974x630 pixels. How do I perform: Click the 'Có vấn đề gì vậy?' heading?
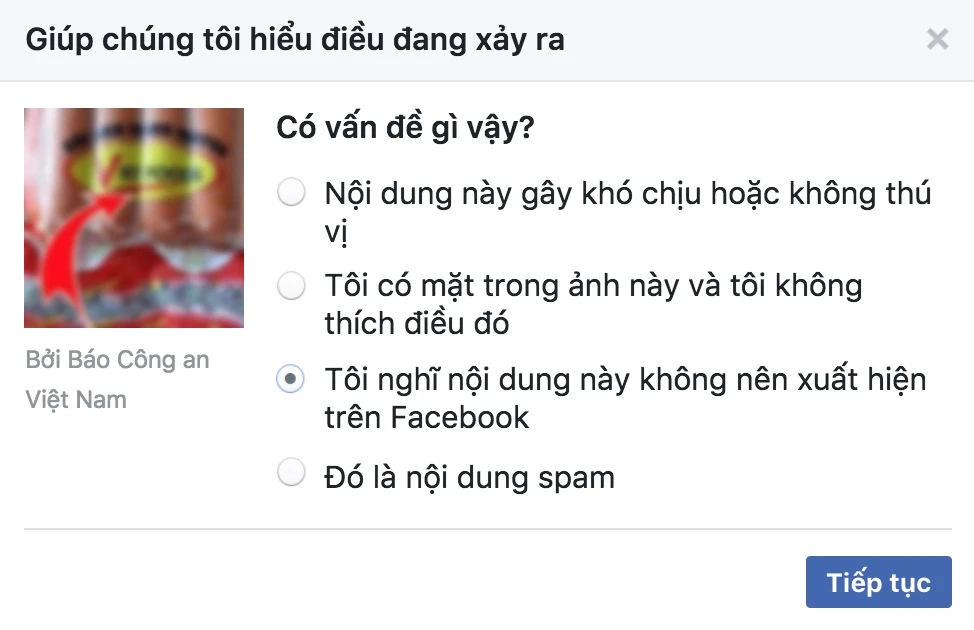point(405,128)
